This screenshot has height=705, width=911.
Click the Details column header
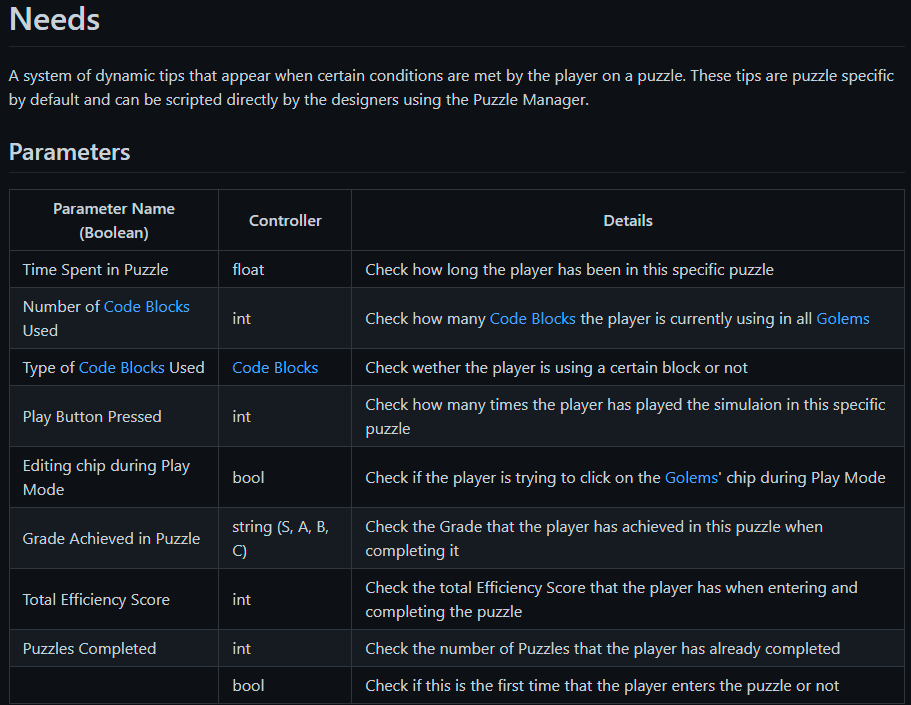tap(628, 220)
